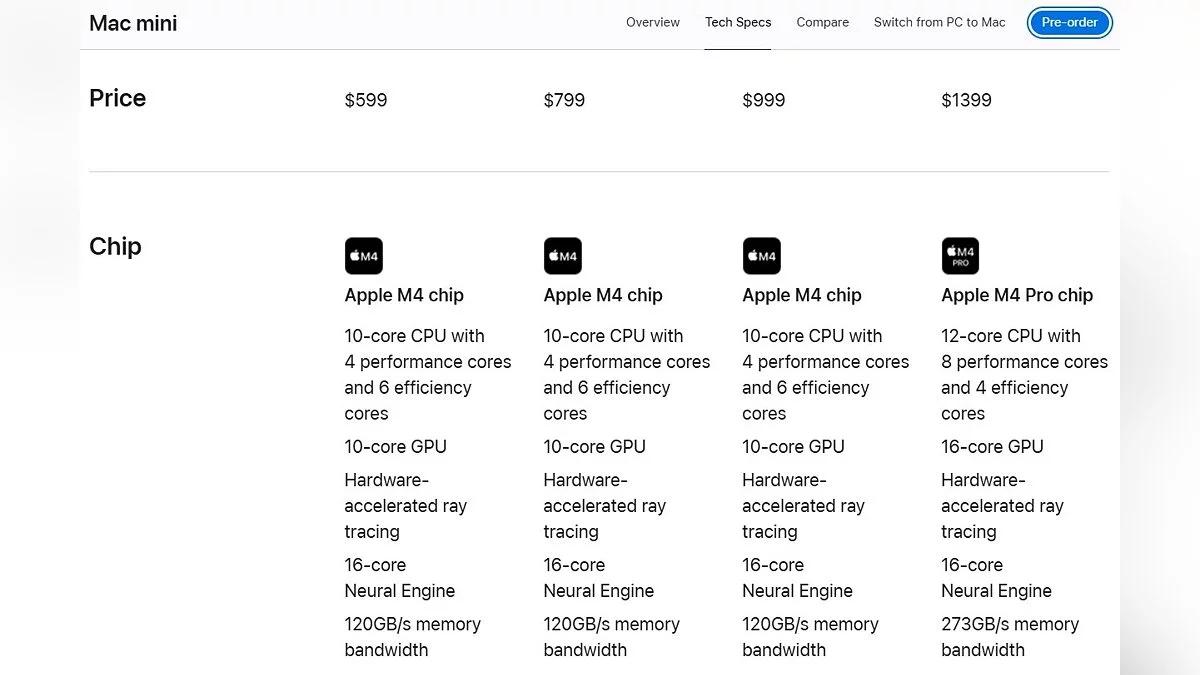Click the Price section heading
This screenshot has width=1200, height=675.
(117, 98)
